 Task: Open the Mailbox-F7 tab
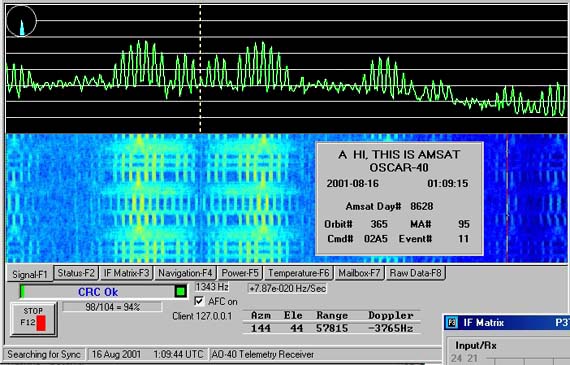click(x=359, y=273)
